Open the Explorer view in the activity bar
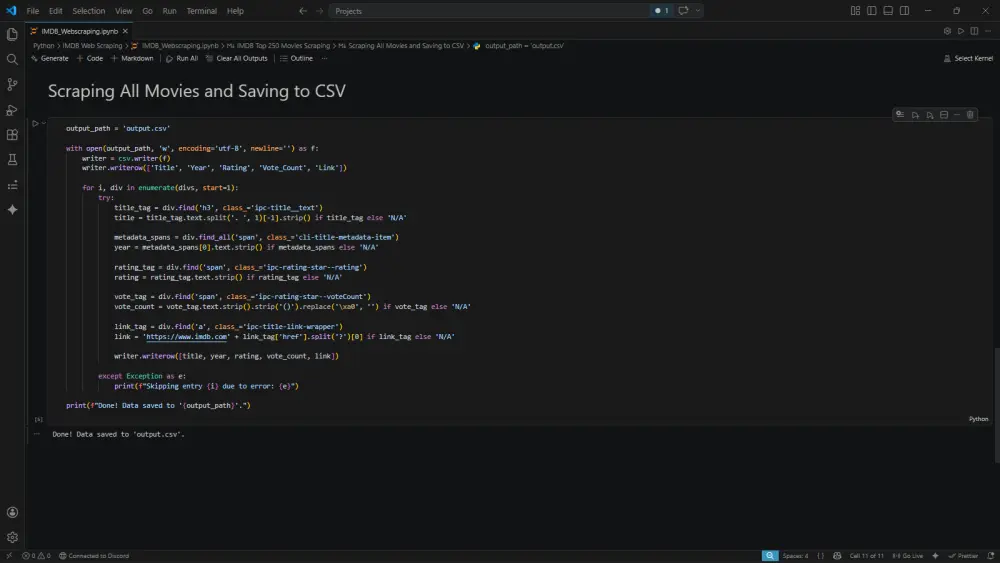 (12, 34)
